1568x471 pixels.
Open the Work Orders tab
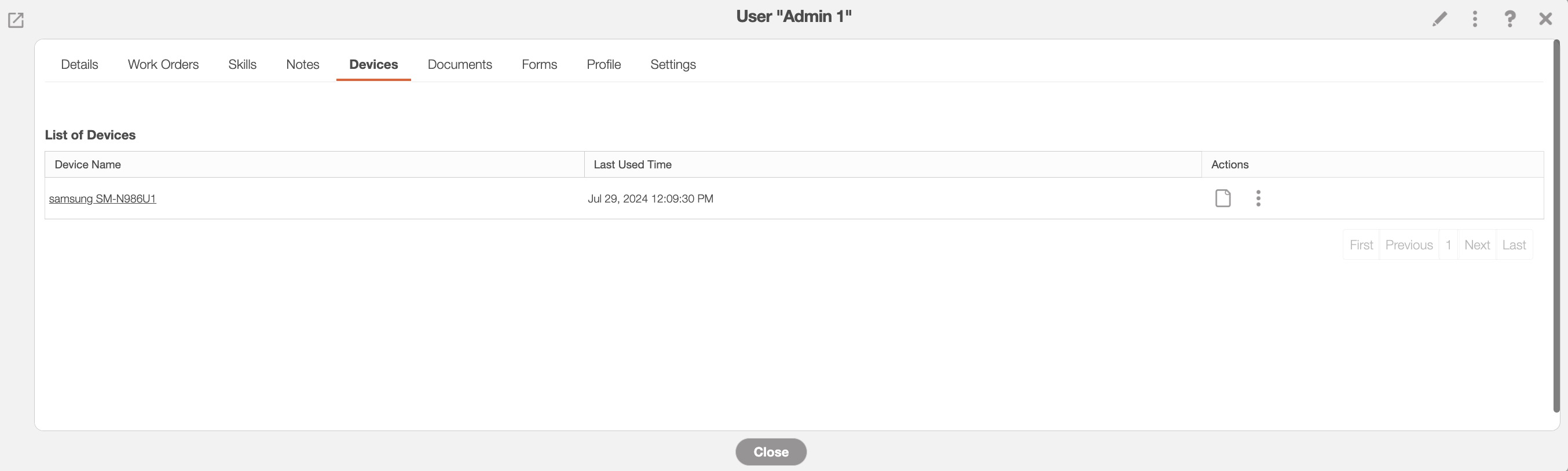[163, 64]
